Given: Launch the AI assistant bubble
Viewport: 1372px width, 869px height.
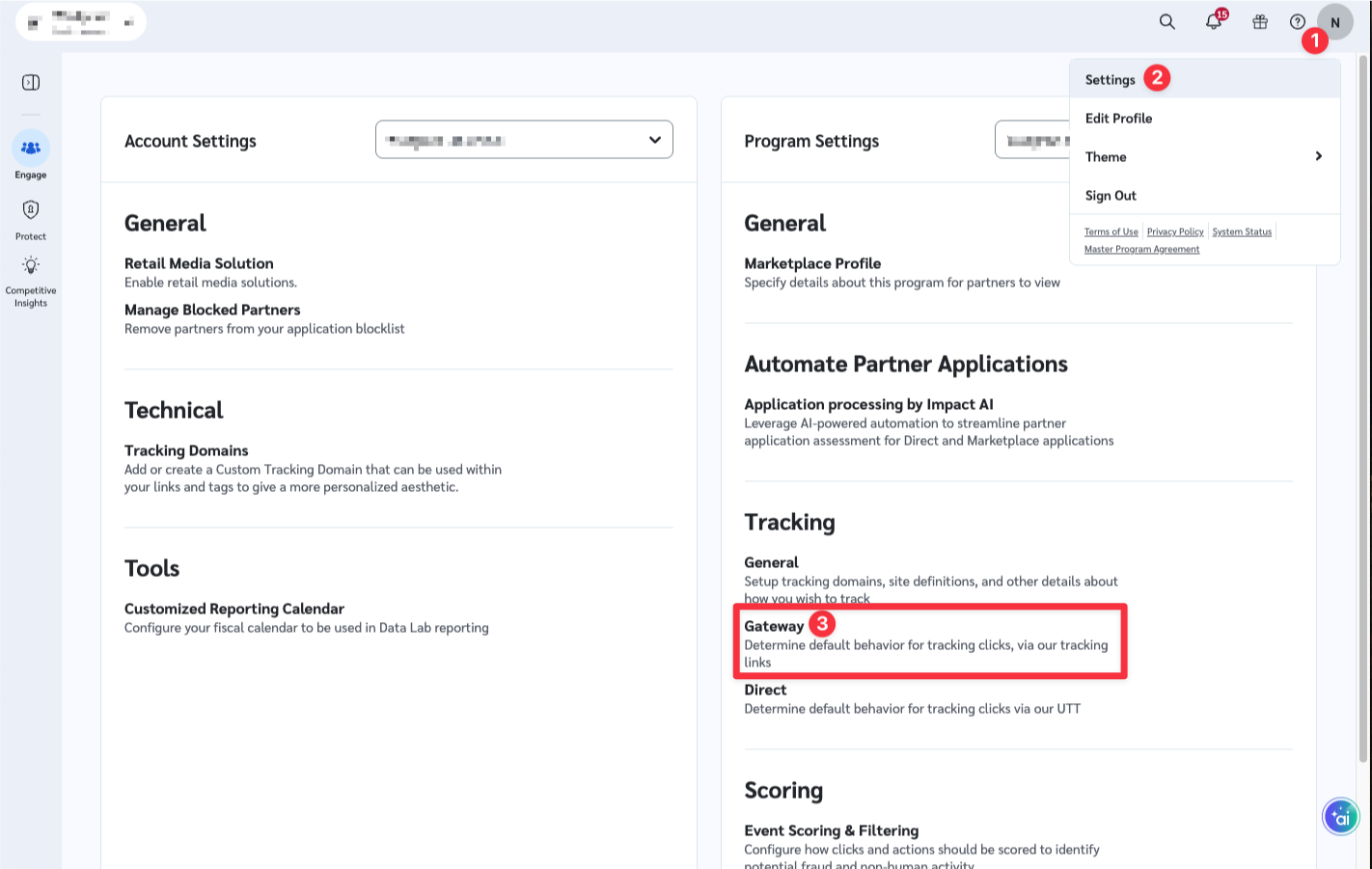Looking at the screenshot, I should tap(1340, 817).
